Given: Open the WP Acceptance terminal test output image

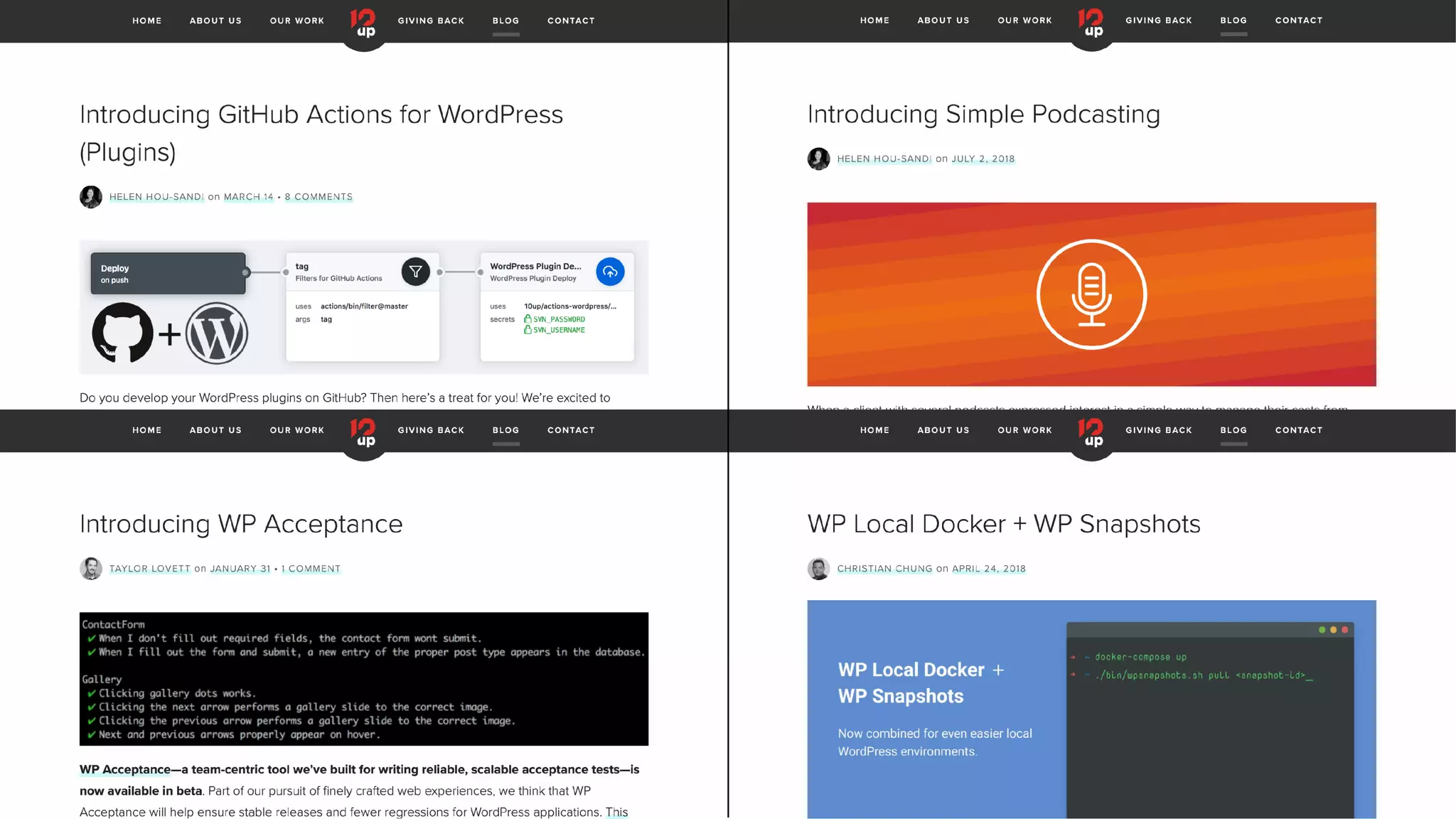Looking at the screenshot, I should pos(363,679).
